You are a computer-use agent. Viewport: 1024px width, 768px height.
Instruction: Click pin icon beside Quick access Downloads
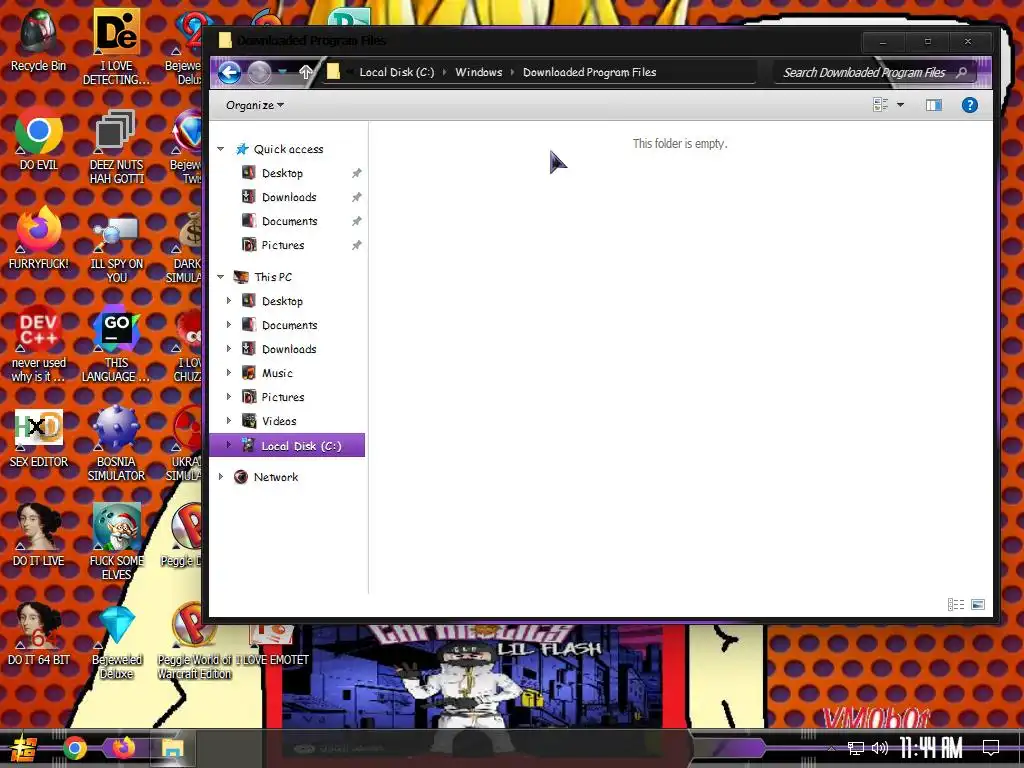pyautogui.click(x=357, y=197)
